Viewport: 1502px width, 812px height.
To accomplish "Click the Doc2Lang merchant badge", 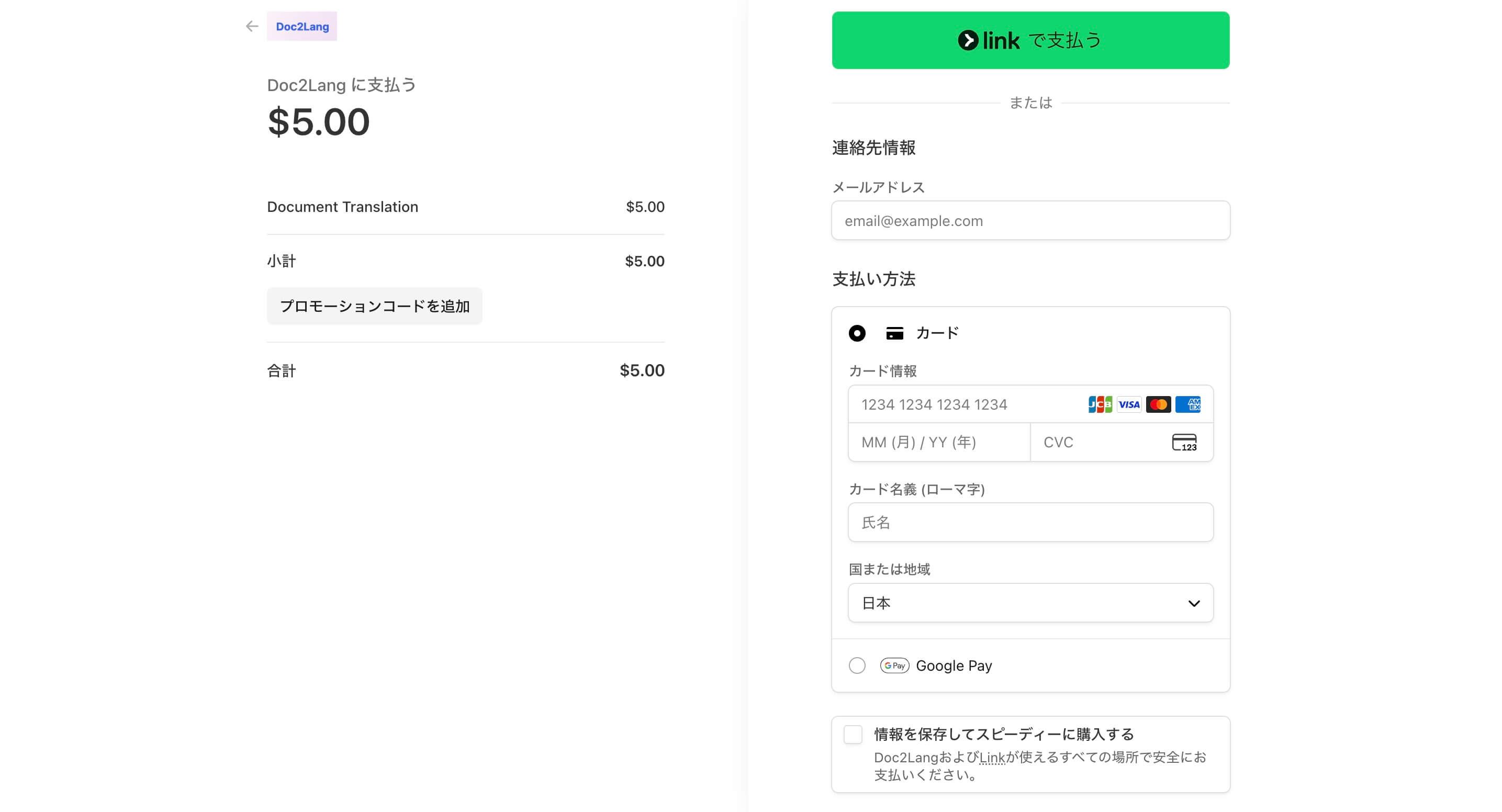I will tap(302, 26).
